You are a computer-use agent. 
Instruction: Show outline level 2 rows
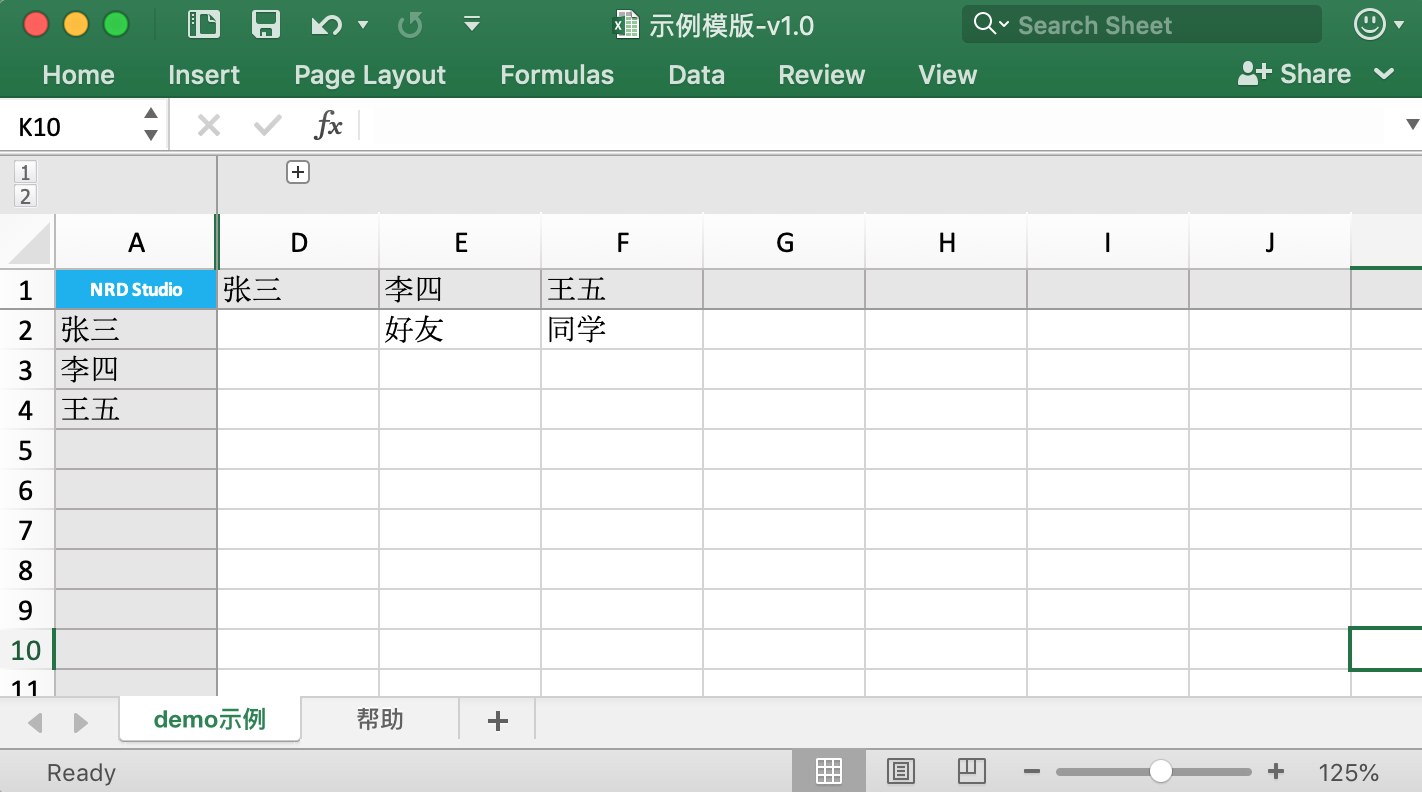(x=24, y=196)
